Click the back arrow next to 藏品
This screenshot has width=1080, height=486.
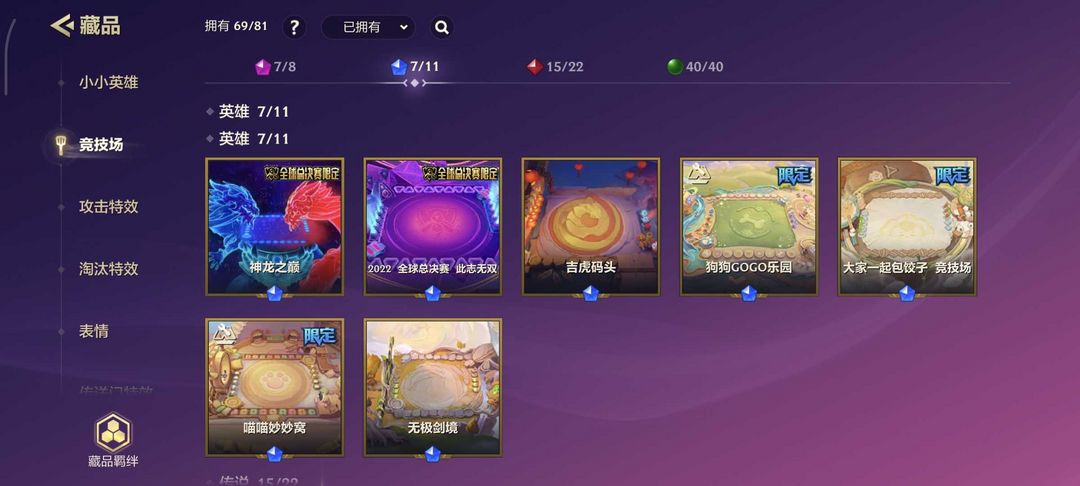pos(61,26)
